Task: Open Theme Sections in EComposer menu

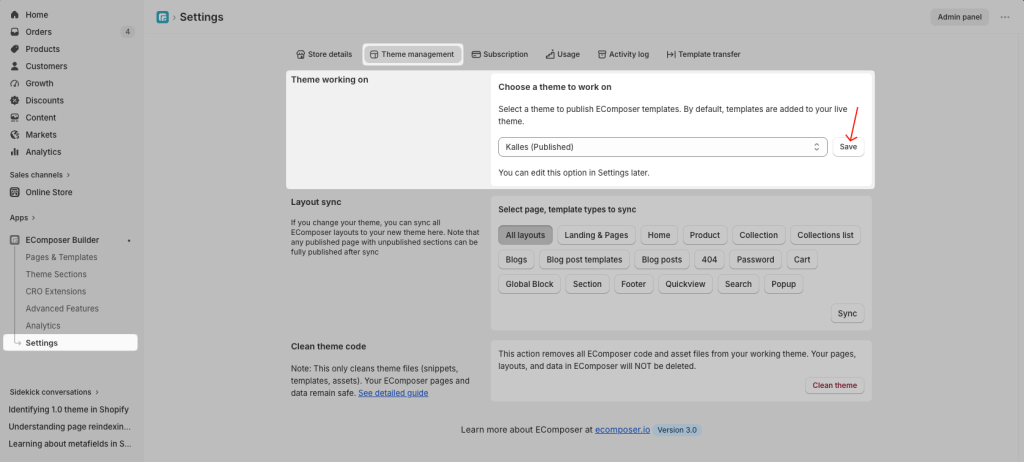Action: [x=56, y=274]
